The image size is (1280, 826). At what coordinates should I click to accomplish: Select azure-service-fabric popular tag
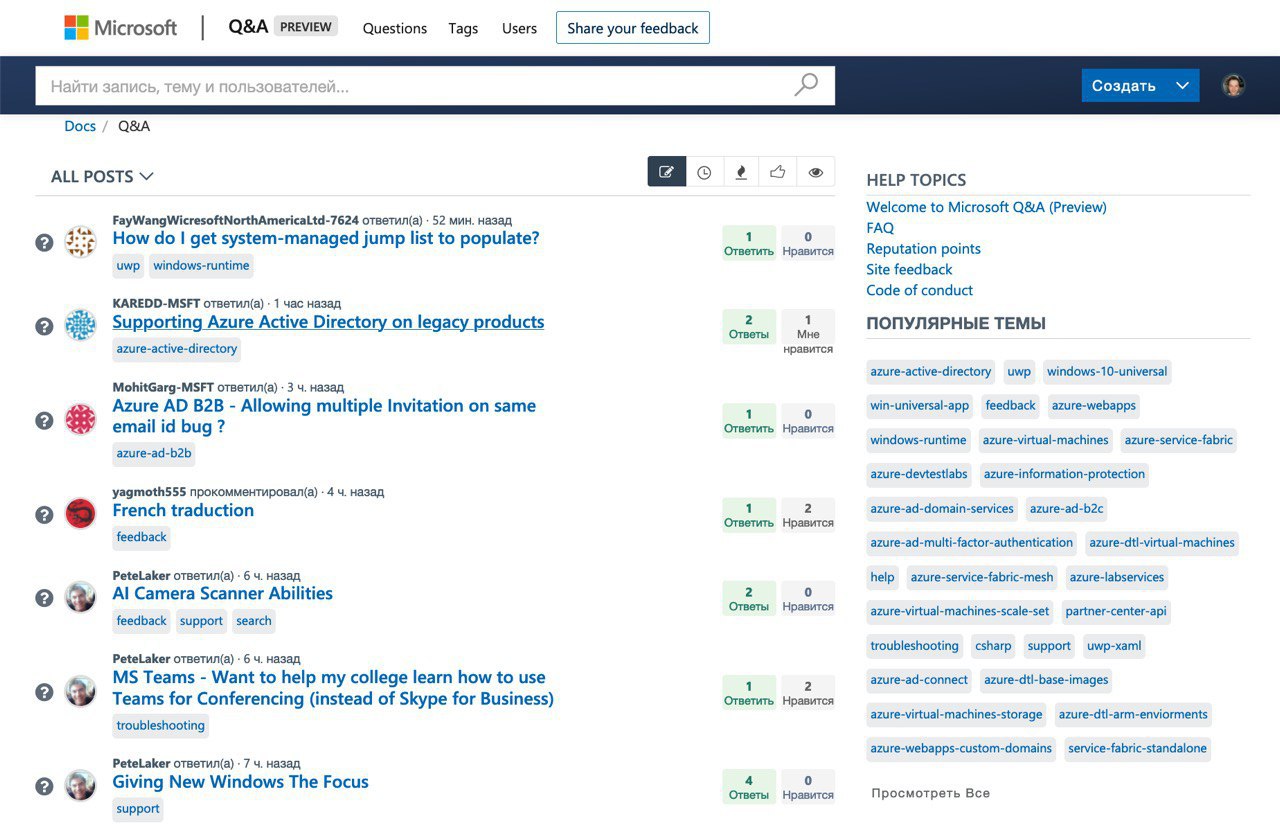pyautogui.click(x=1179, y=440)
